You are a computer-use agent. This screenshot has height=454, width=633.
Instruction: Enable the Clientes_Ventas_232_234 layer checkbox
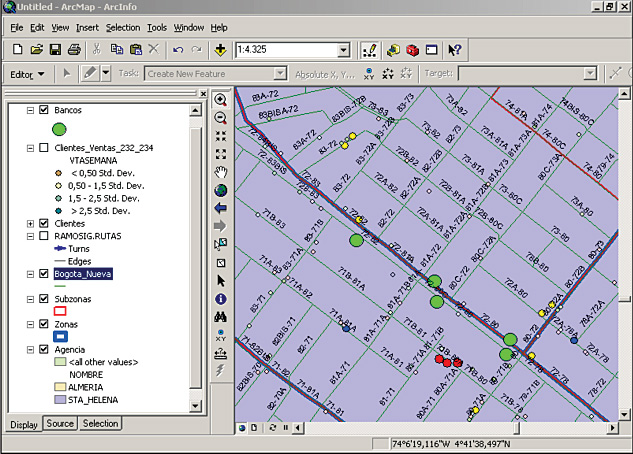click(x=43, y=148)
